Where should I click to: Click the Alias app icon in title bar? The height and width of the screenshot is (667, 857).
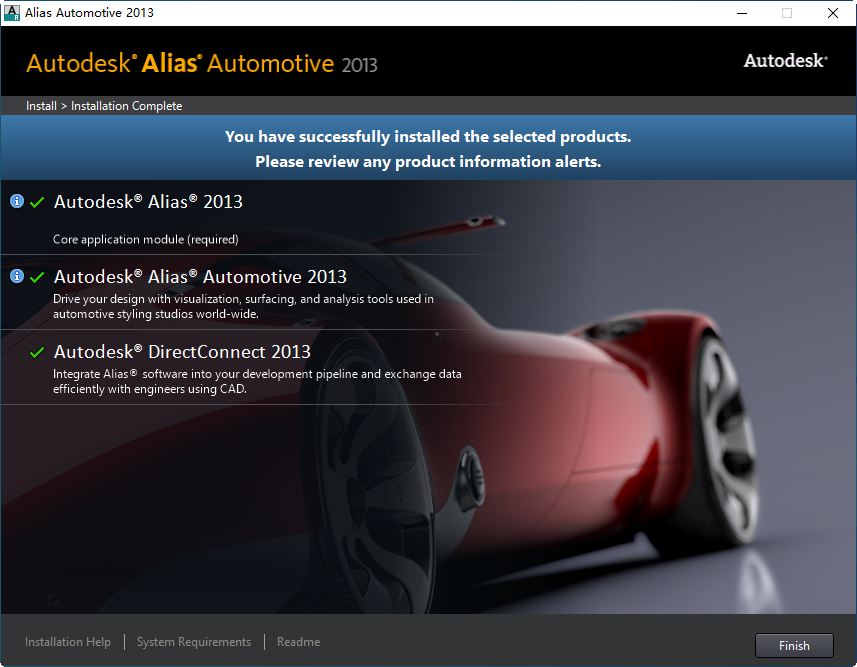click(x=11, y=13)
